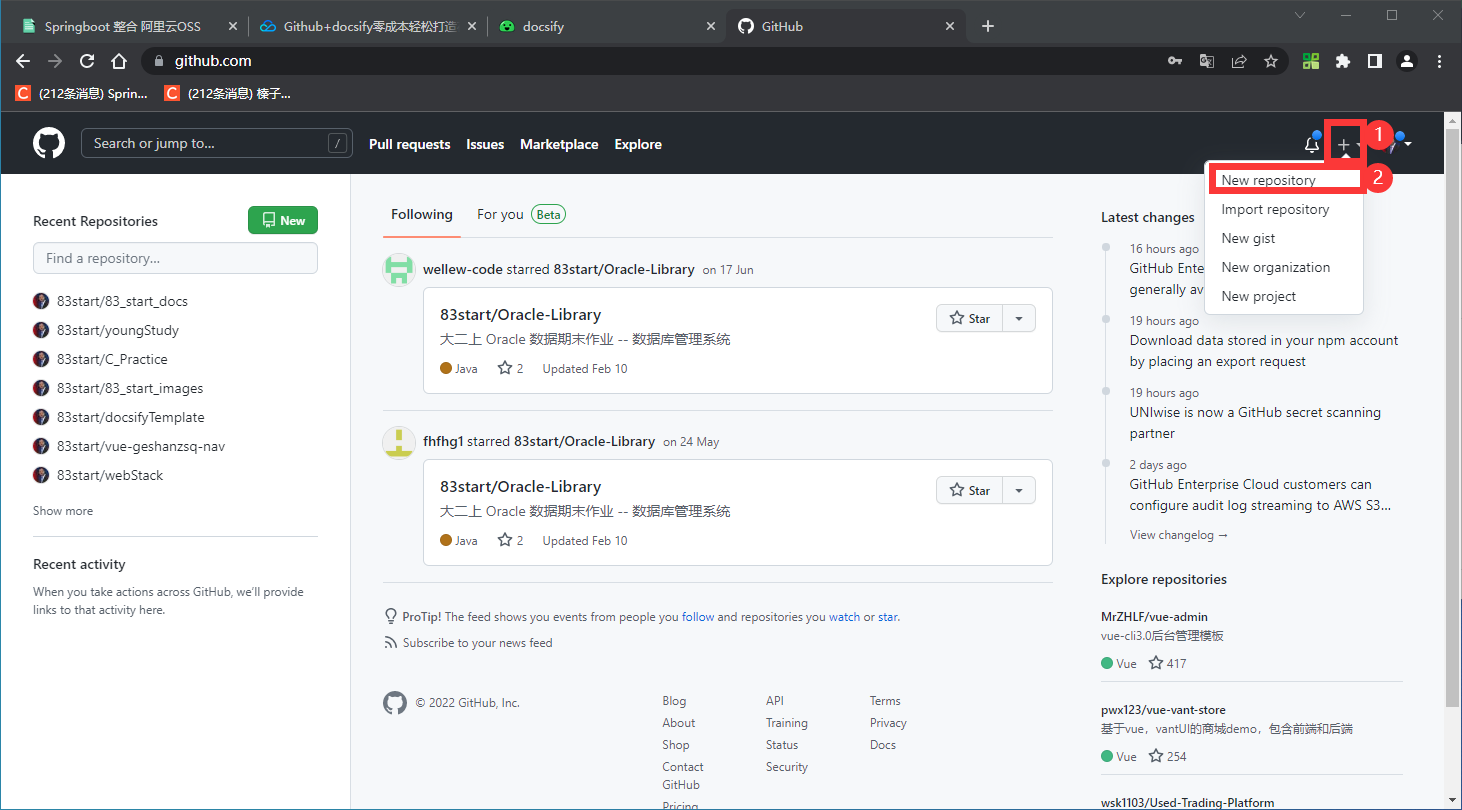
Task: Open the share page icon in address bar
Action: pos(1239,61)
